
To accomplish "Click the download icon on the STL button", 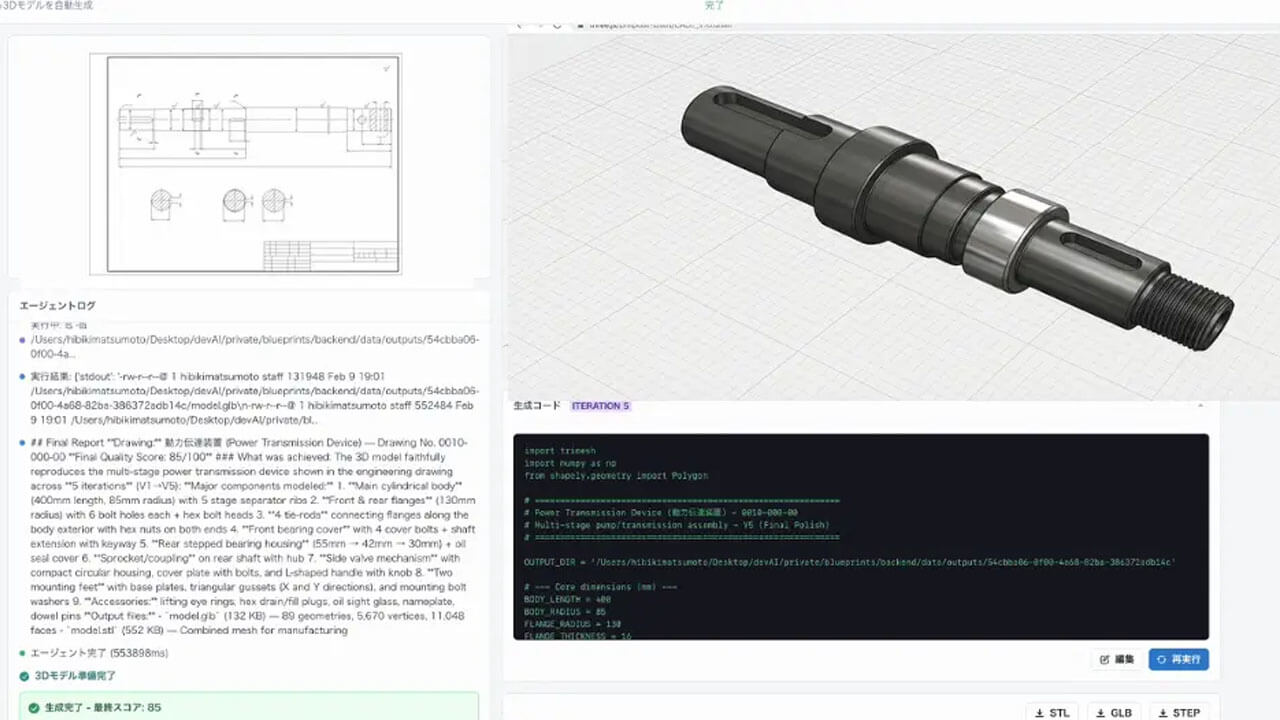I will click(x=1040, y=712).
